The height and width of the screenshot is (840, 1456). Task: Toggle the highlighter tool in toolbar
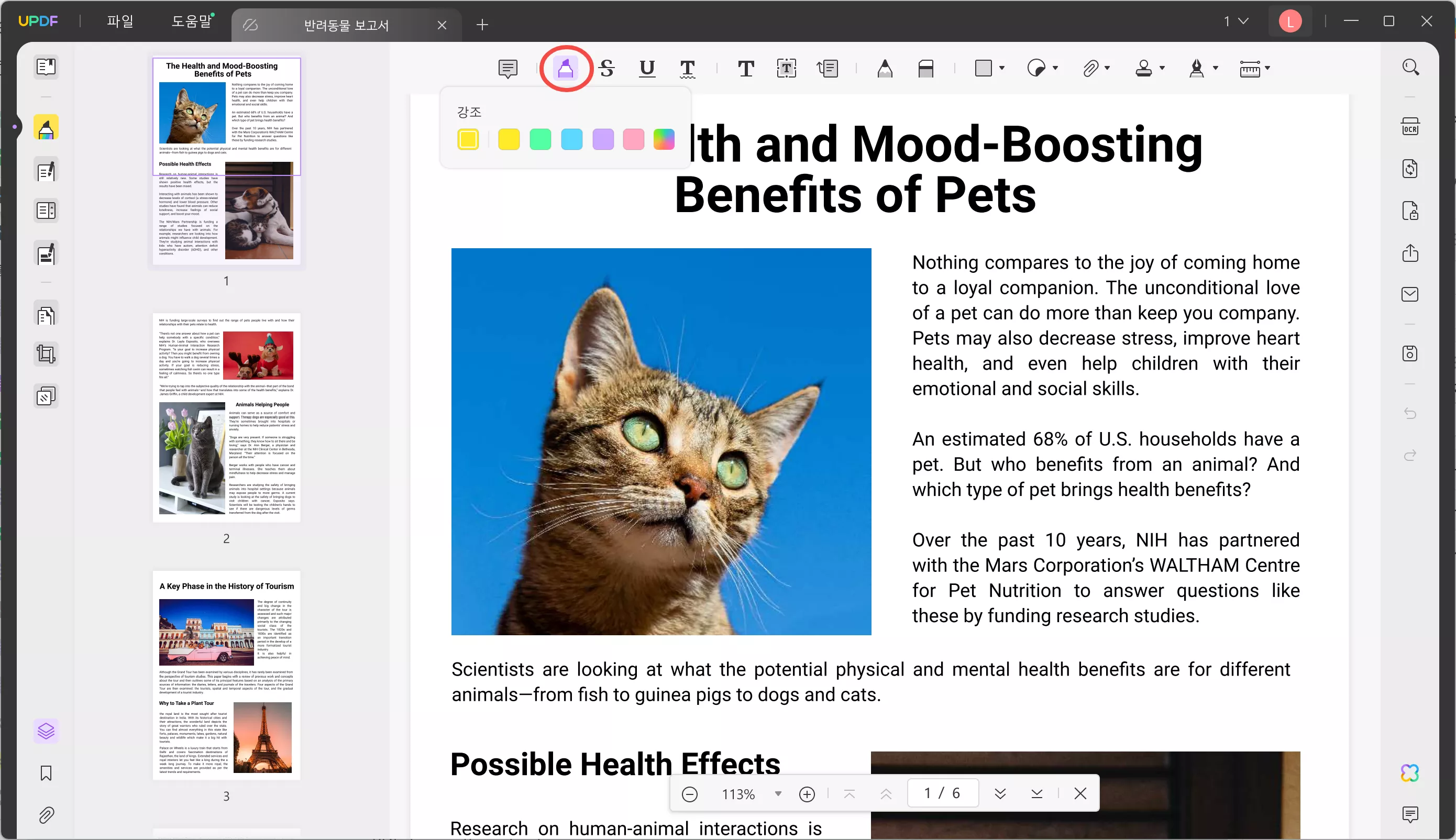pos(565,68)
